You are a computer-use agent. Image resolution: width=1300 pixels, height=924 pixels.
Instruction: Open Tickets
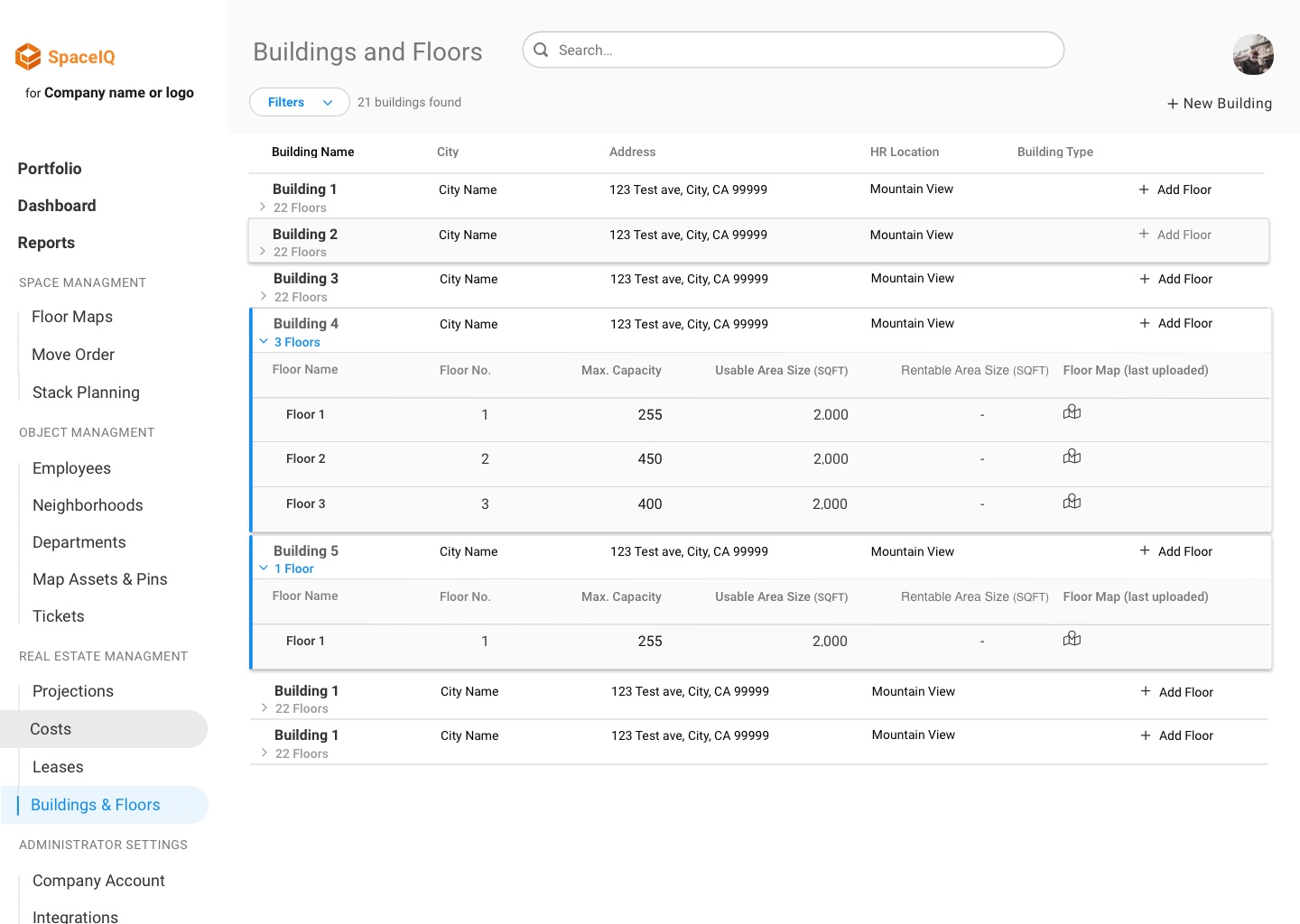tap(59, 616)
